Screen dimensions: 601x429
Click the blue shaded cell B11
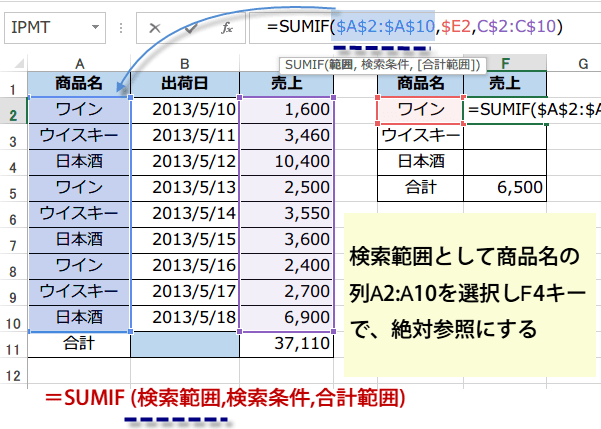click(185, 344)
